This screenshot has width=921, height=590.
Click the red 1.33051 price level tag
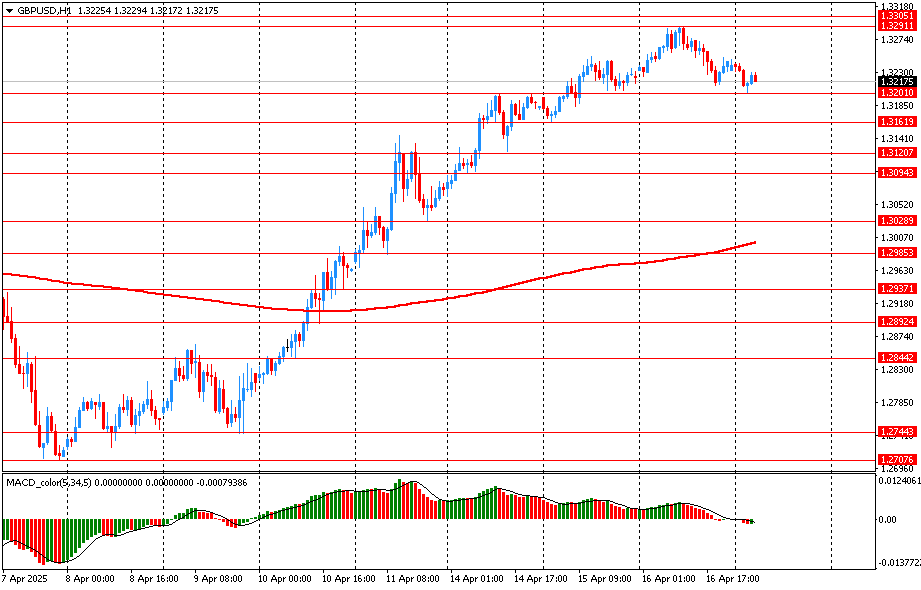896,16
